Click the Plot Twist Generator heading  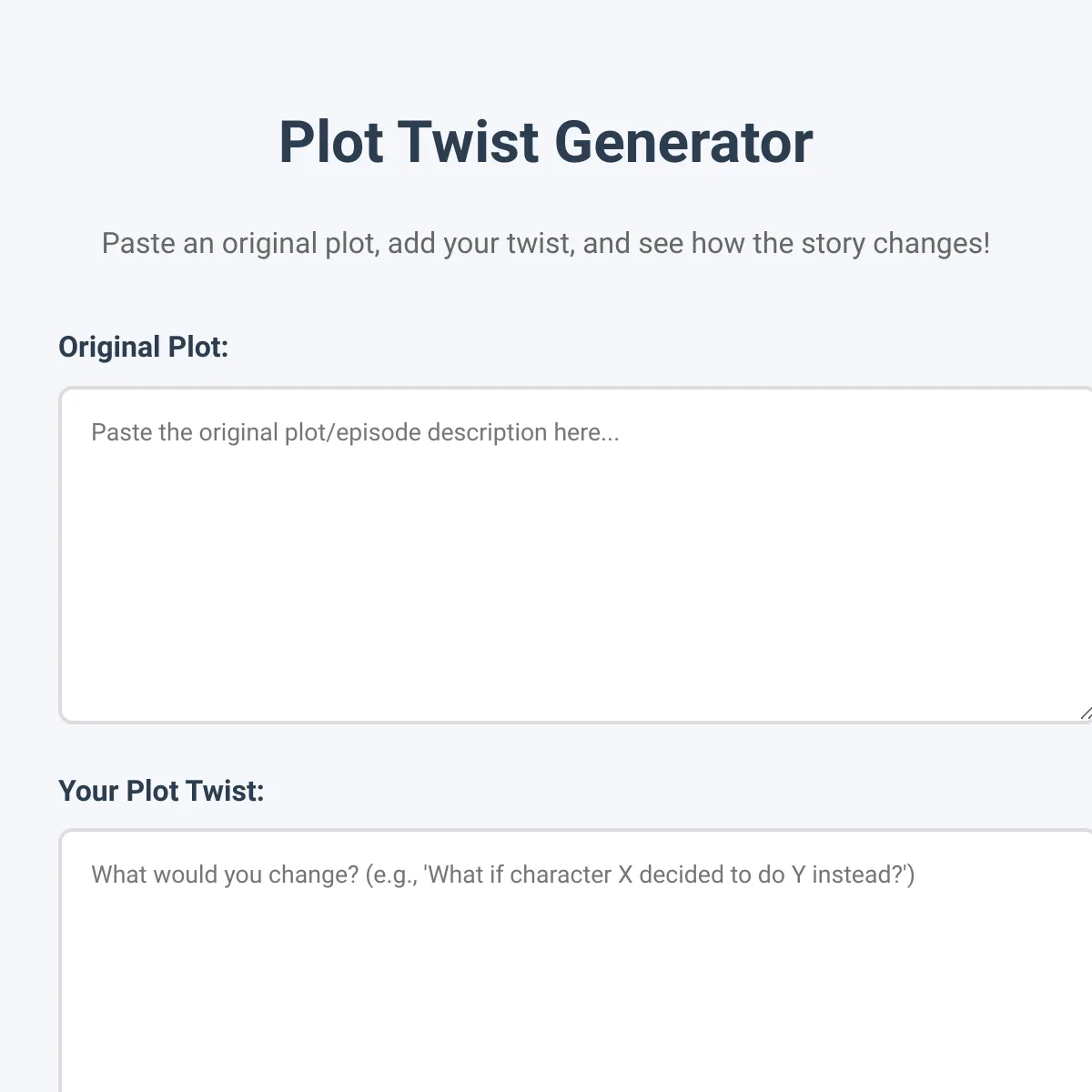(546, 142)
